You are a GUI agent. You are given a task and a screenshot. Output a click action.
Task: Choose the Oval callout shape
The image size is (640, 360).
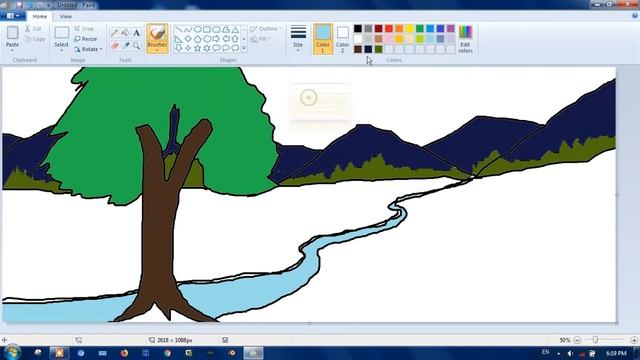pyautogui.click(x=226, y=48)
